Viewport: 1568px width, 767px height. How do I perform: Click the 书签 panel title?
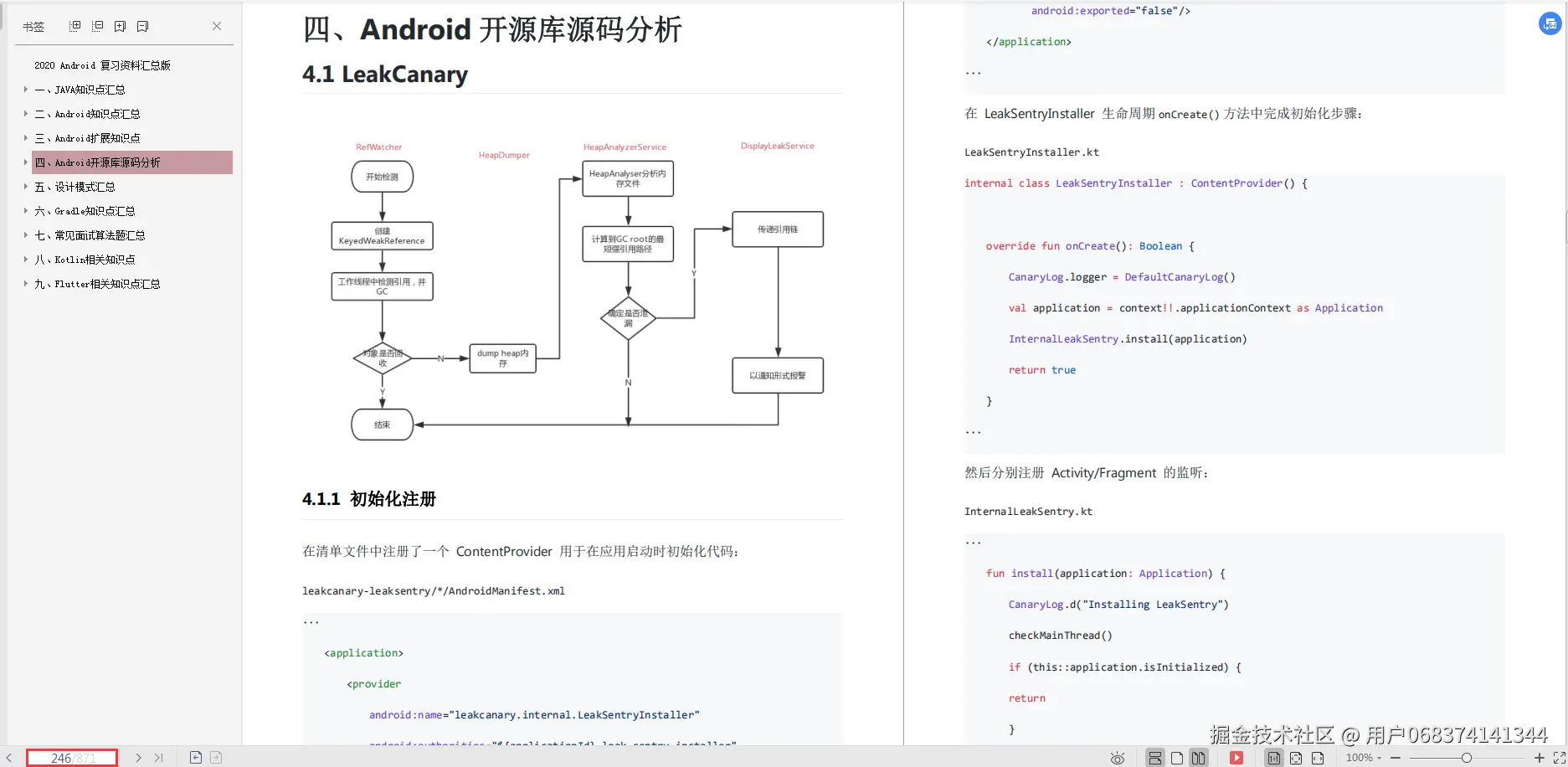click(33, 27)
